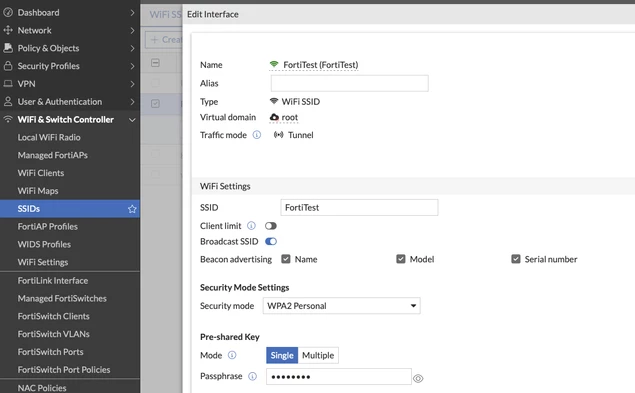The width and height of the screenshot is (635, 393).
Task: Click the Create New button behind panel
Action: pyautogui.click(x=164, y=39)
